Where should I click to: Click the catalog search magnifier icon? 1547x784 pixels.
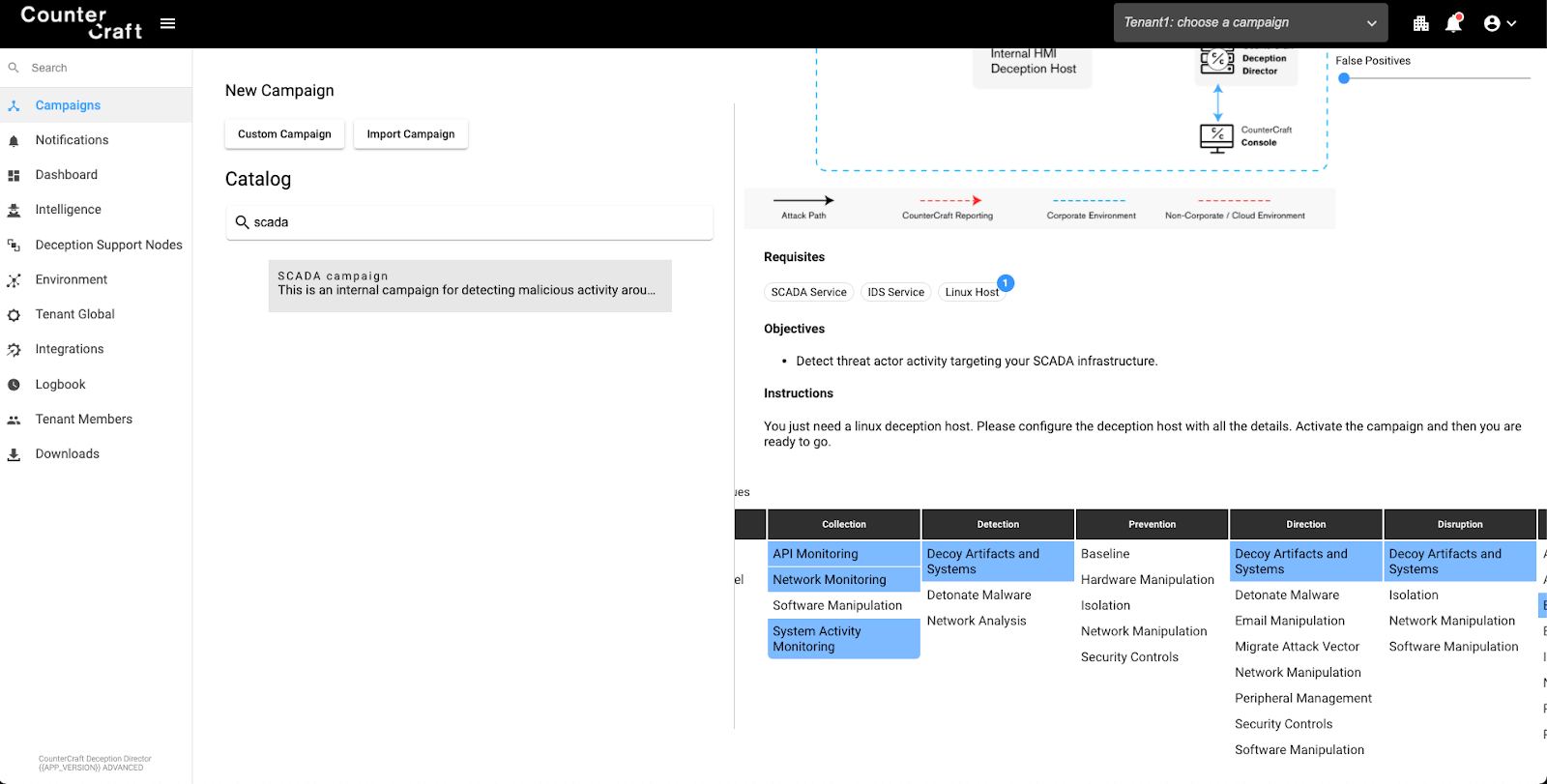click(x=243, y=222)
